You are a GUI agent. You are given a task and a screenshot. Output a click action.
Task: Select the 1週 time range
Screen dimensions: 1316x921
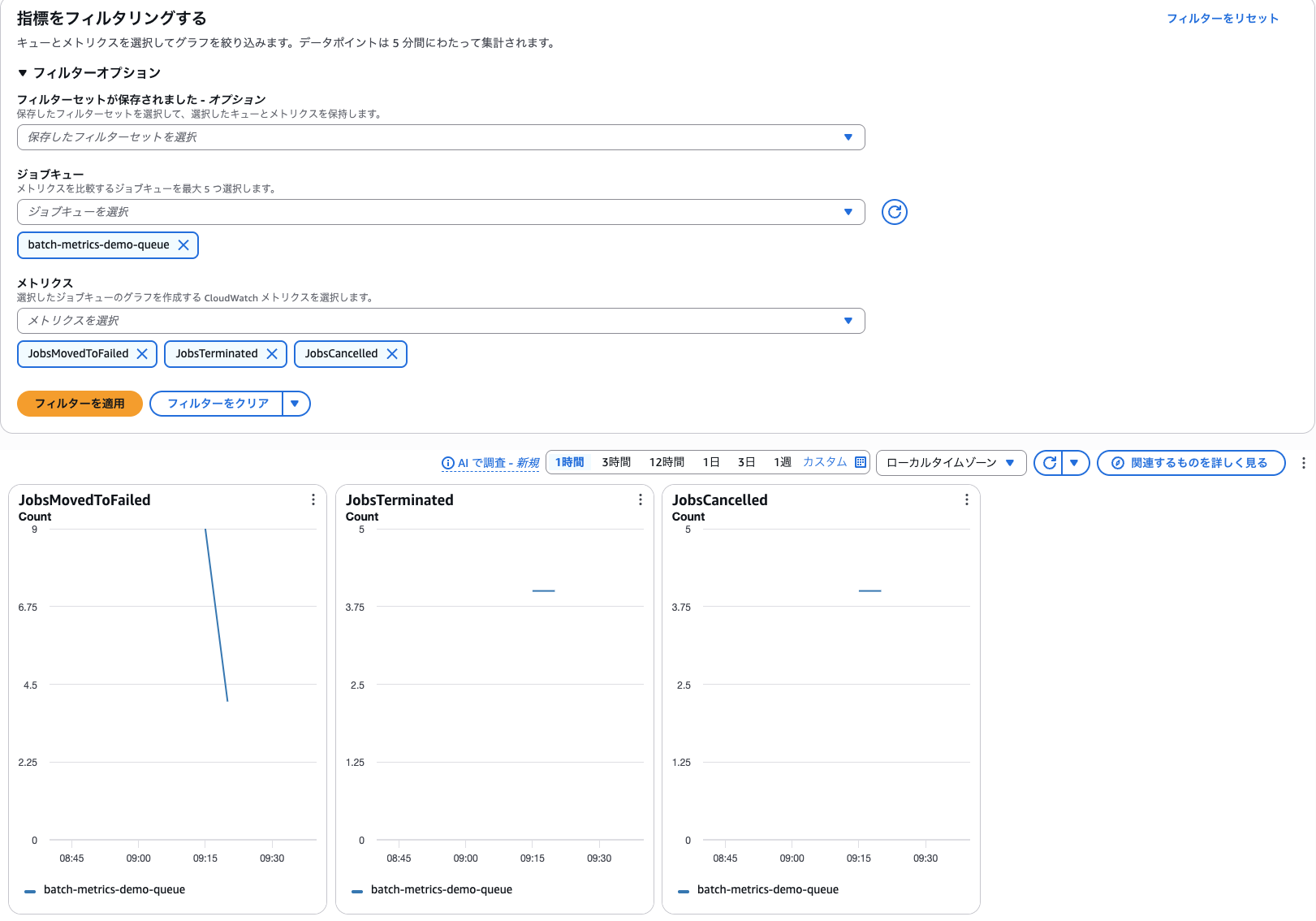pos(782,462)
